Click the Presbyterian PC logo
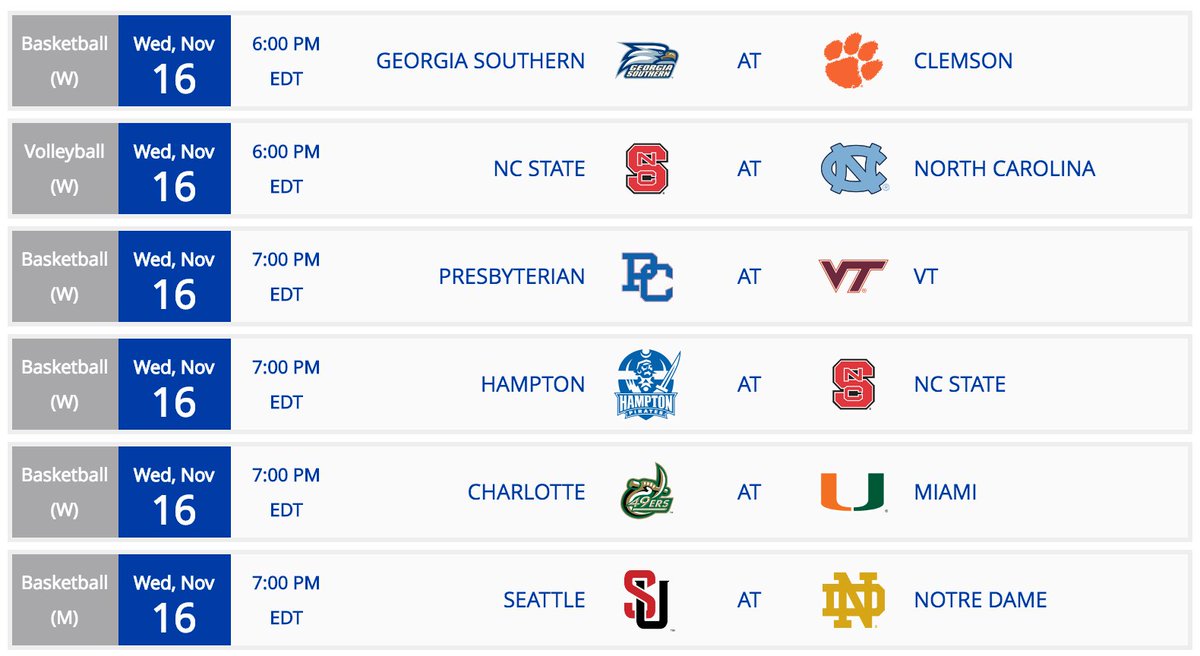 tap(647, 277)
